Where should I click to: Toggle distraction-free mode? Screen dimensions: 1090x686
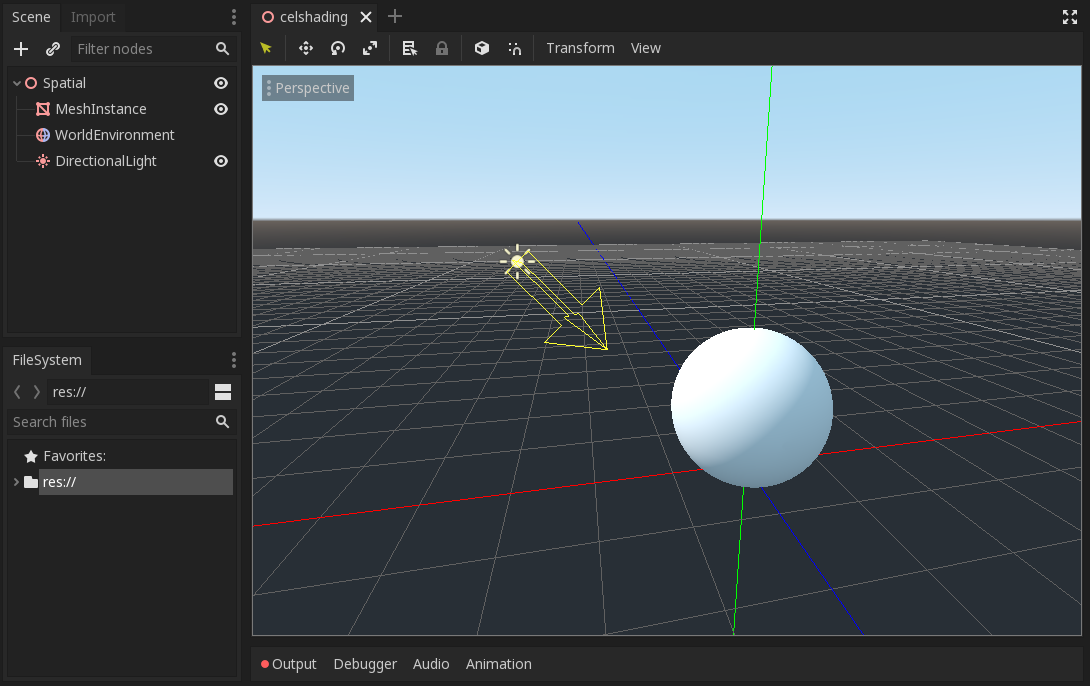coord(1069,16)
